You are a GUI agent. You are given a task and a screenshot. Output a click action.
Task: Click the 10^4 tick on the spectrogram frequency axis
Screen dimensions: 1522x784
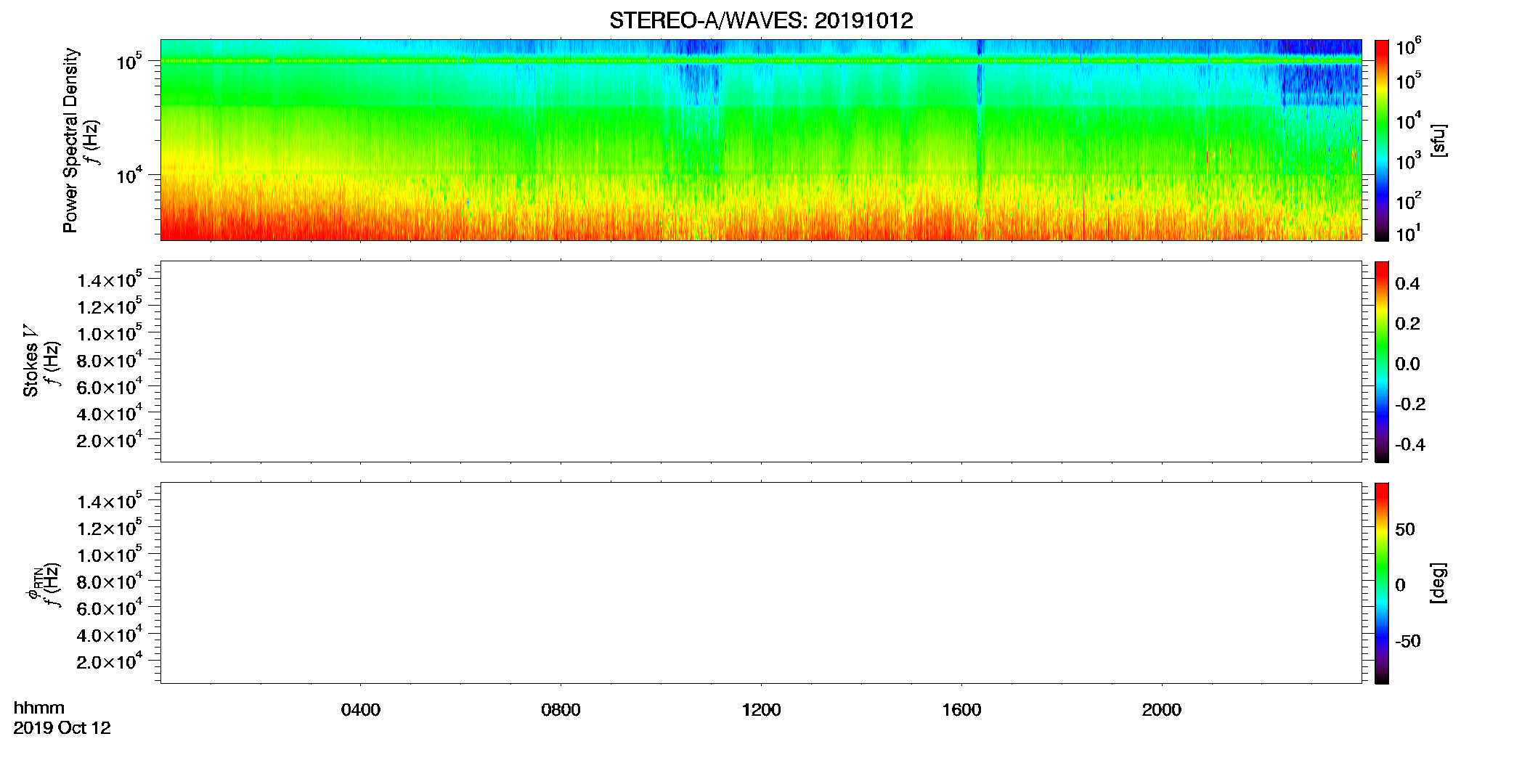tap(129, 174)
